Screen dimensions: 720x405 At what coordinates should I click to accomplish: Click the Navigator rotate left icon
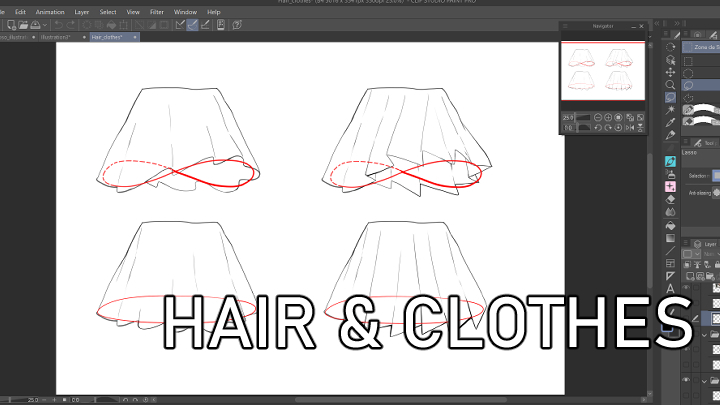pos(598,128)
